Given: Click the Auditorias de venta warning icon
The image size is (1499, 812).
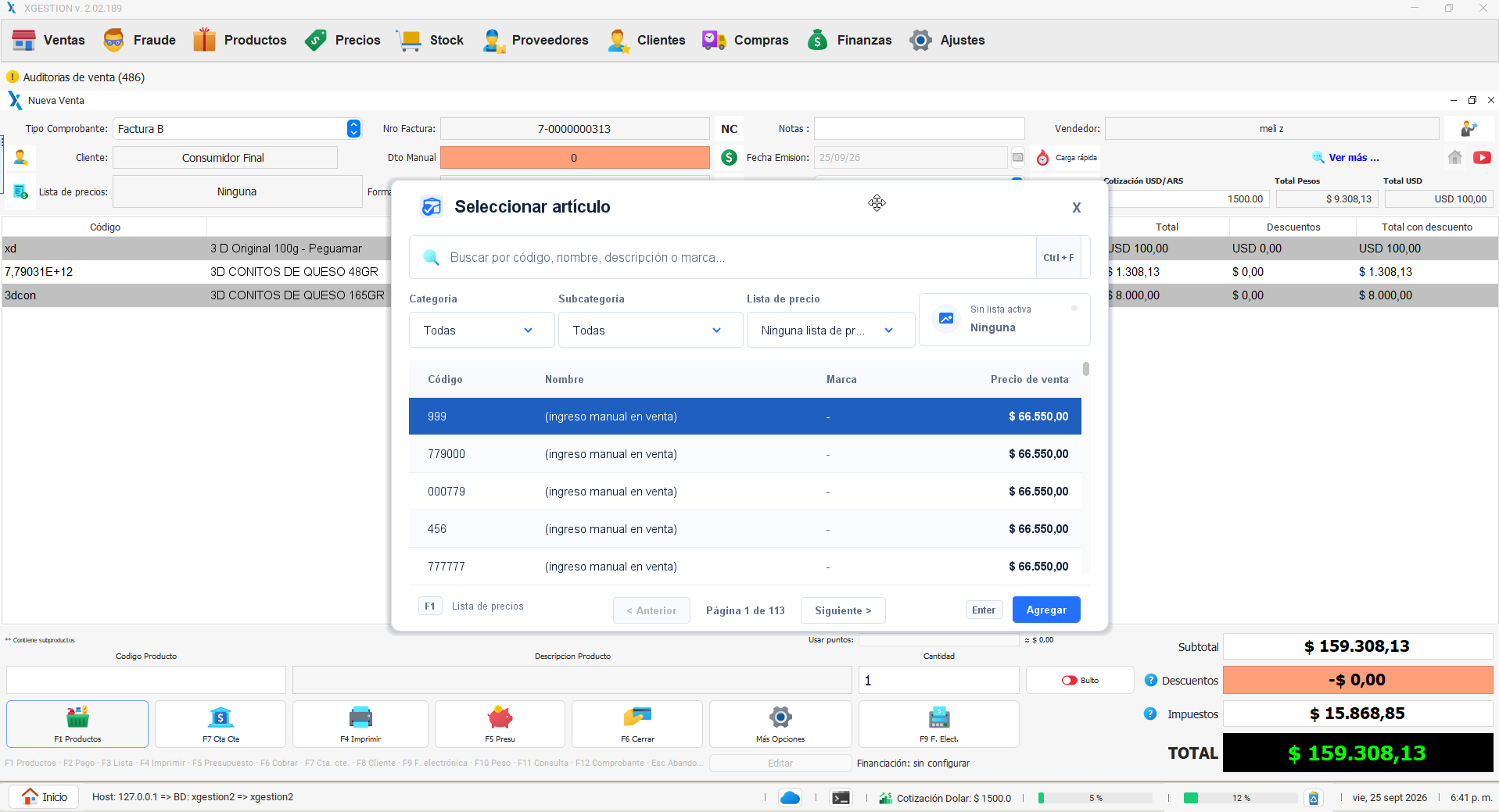Looking at the screenshot, I should pyautogui.click(x=13, y=77).
